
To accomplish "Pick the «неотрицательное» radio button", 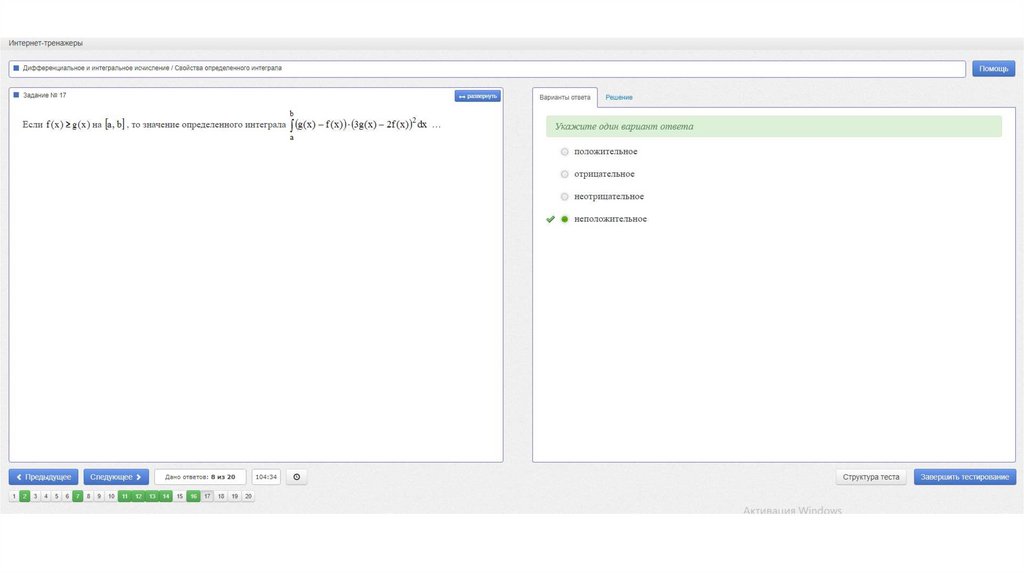I will click(565, 197).
